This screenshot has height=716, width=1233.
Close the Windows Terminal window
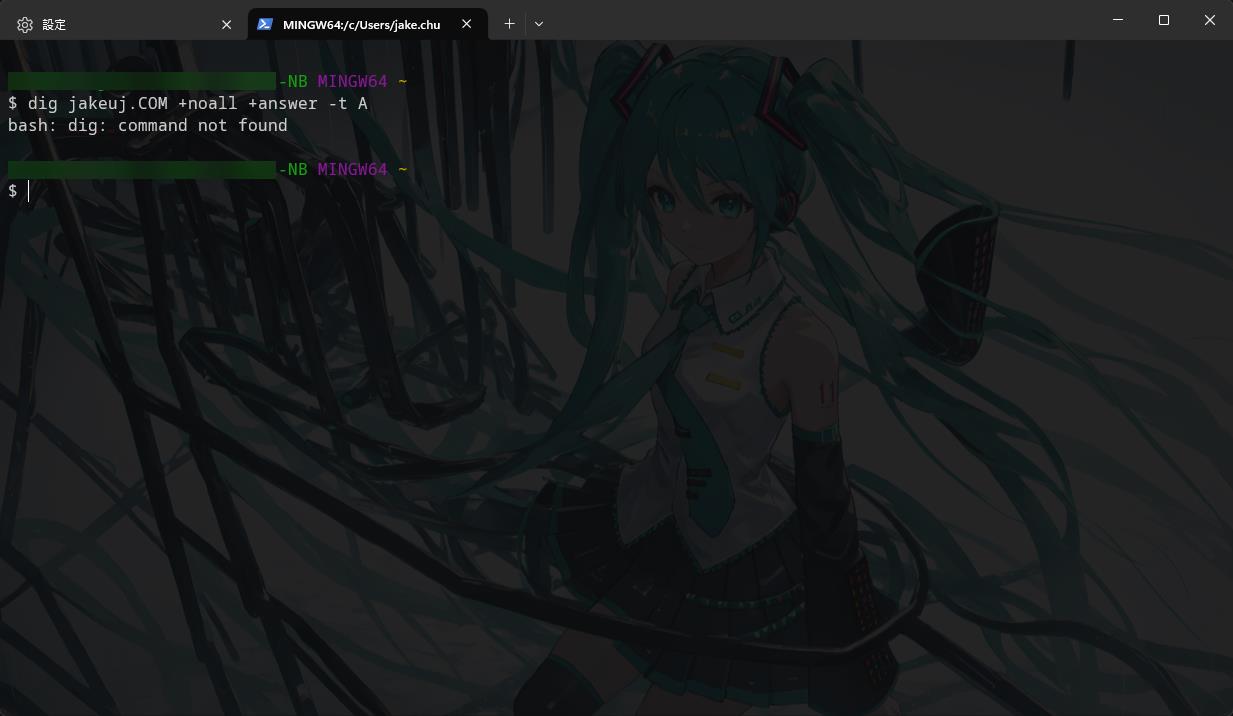[1210, 20]
